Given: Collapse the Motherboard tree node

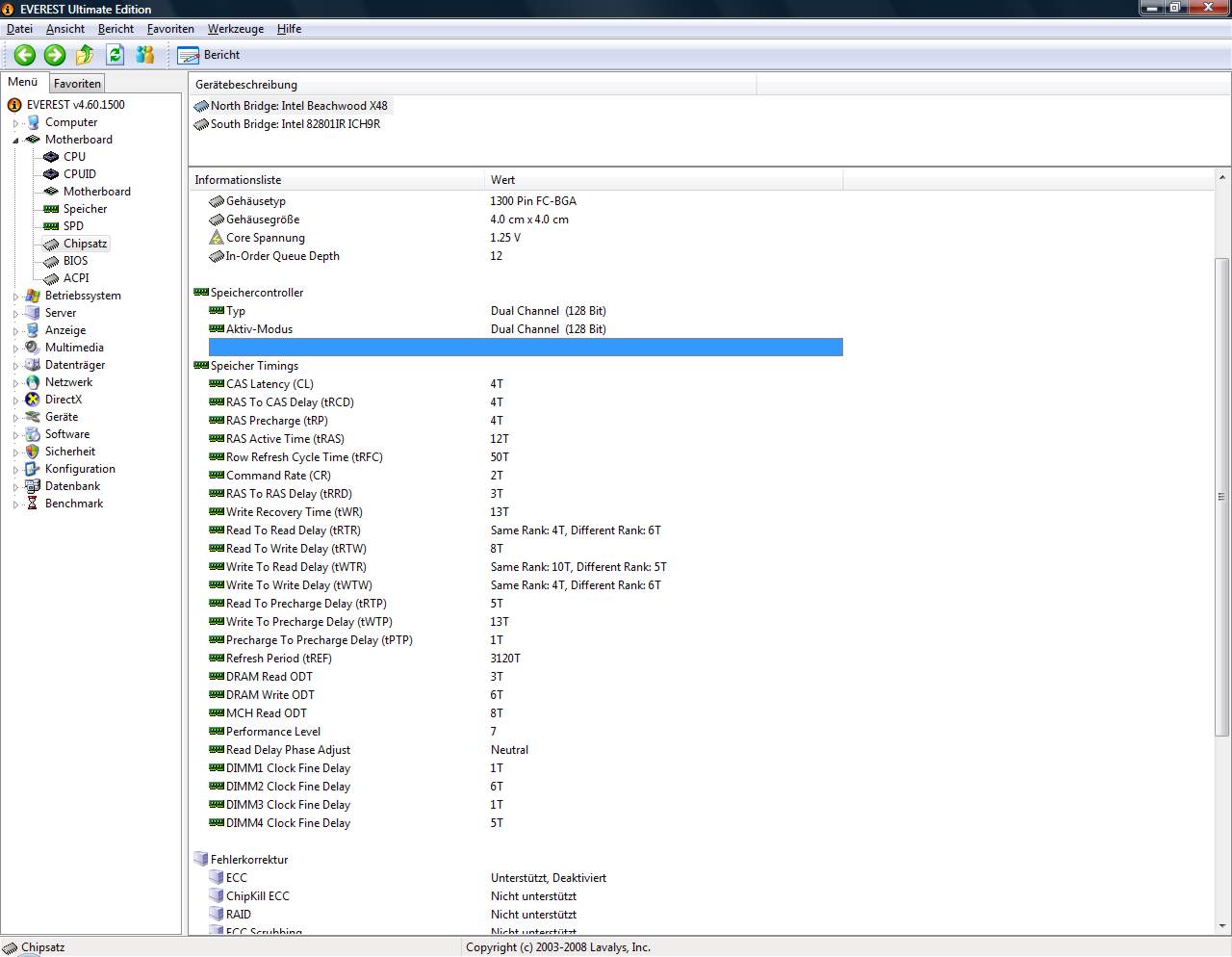Looking at the screenshot, I should point(15,141).
